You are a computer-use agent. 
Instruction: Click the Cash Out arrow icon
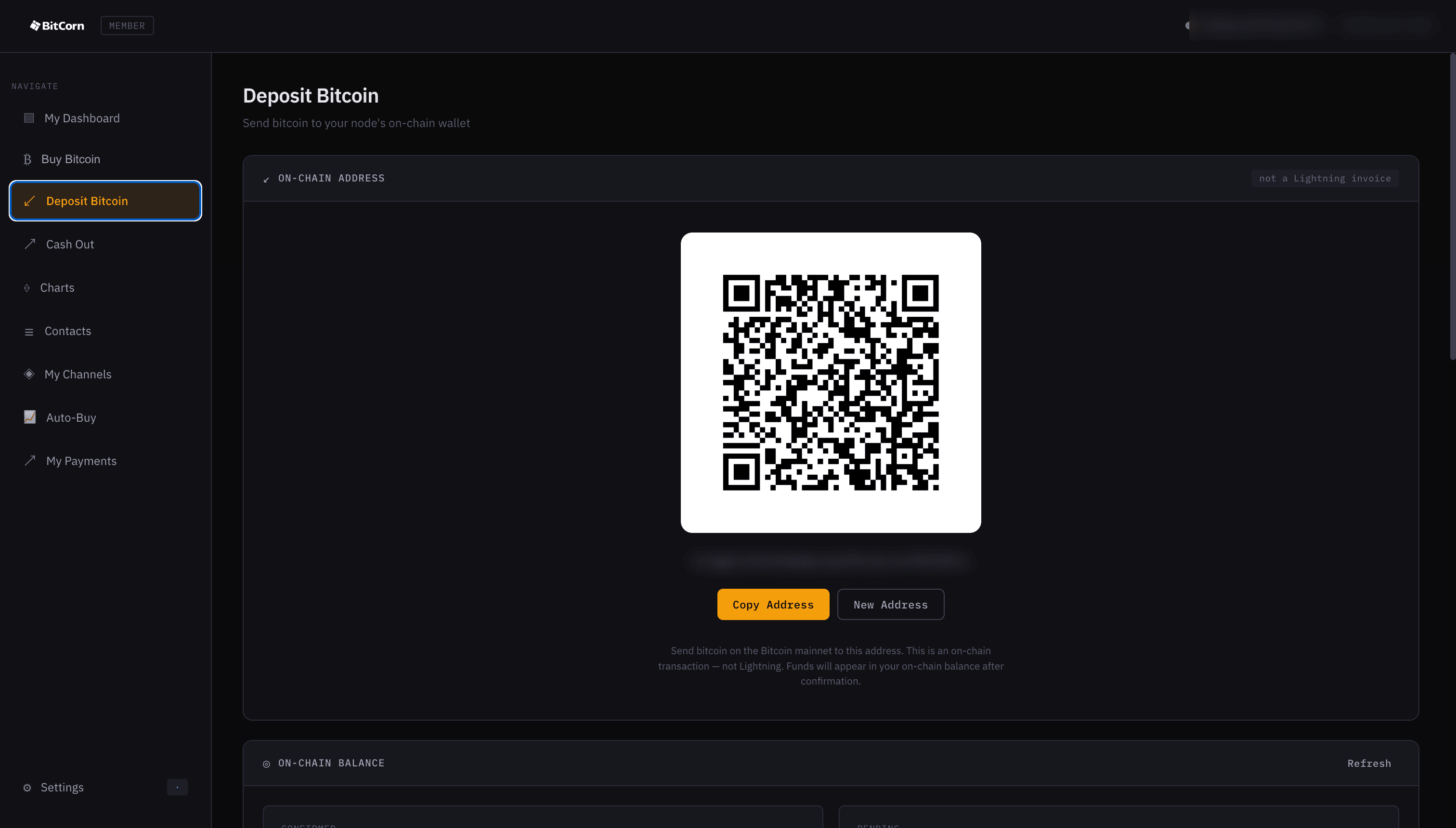coord(29,244)
